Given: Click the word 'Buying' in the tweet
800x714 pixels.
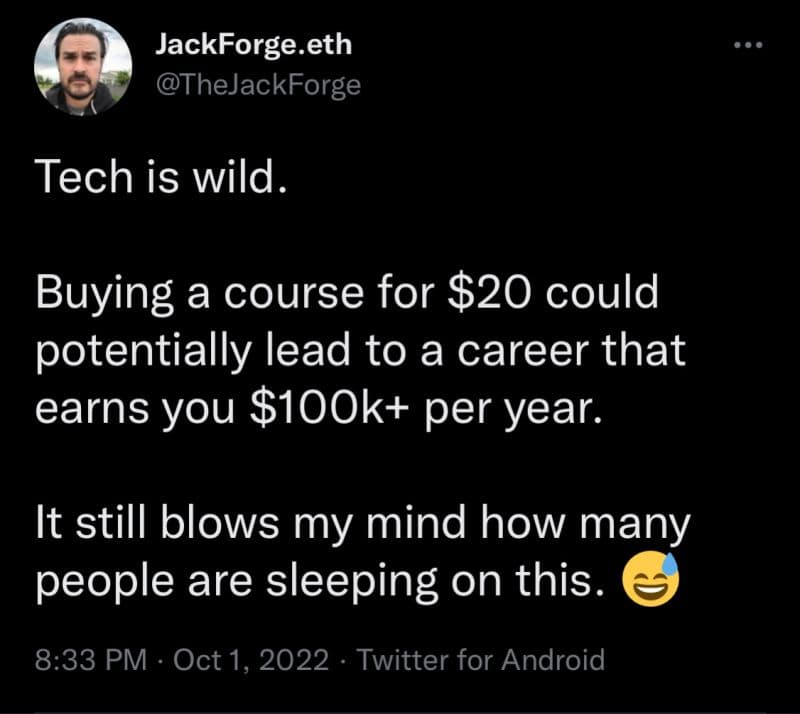Looking at the screenshot, I should 105,295.
